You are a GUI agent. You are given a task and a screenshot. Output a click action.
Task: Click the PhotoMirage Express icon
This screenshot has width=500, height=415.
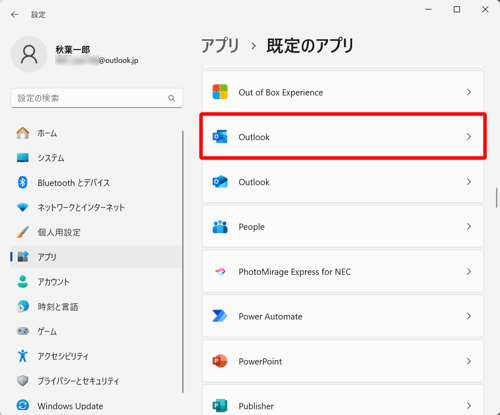click(220, 272)
